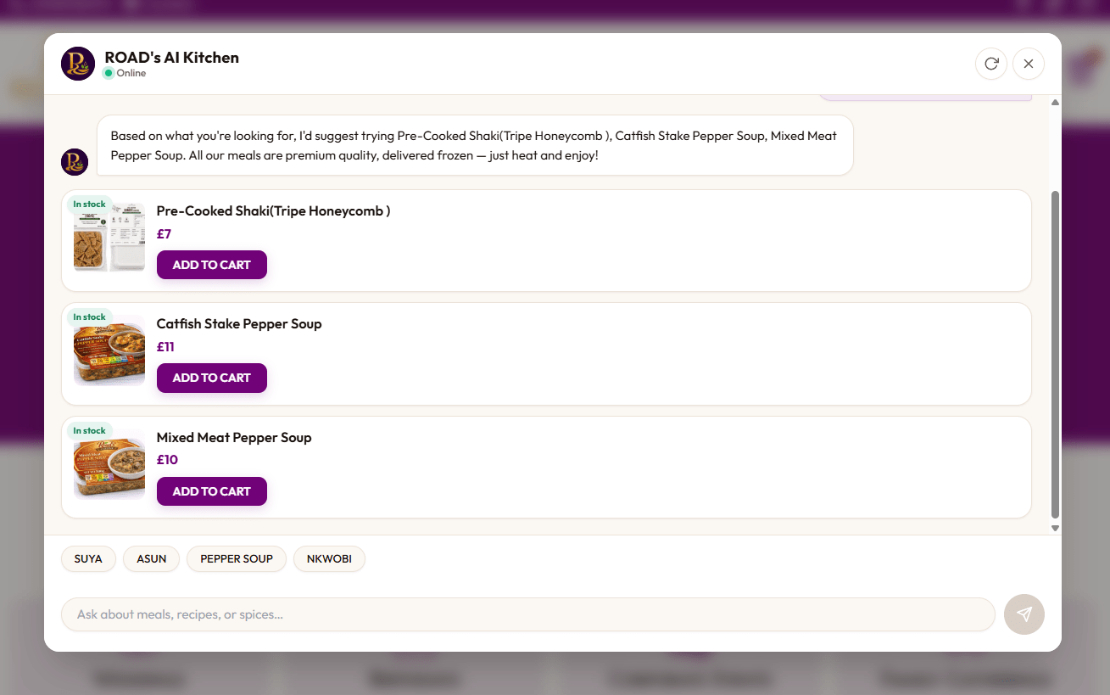Open the Catfish Stake Pepper Soup thumbnail
The width and height of the screenshot is (1110, 695).
point(109,350)
